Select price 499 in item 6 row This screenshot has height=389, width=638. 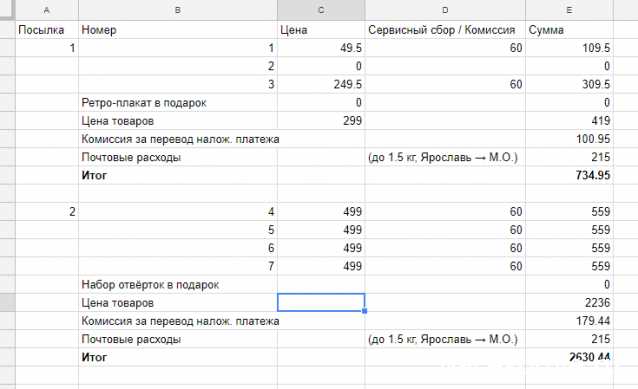click(x=321, y=248)
